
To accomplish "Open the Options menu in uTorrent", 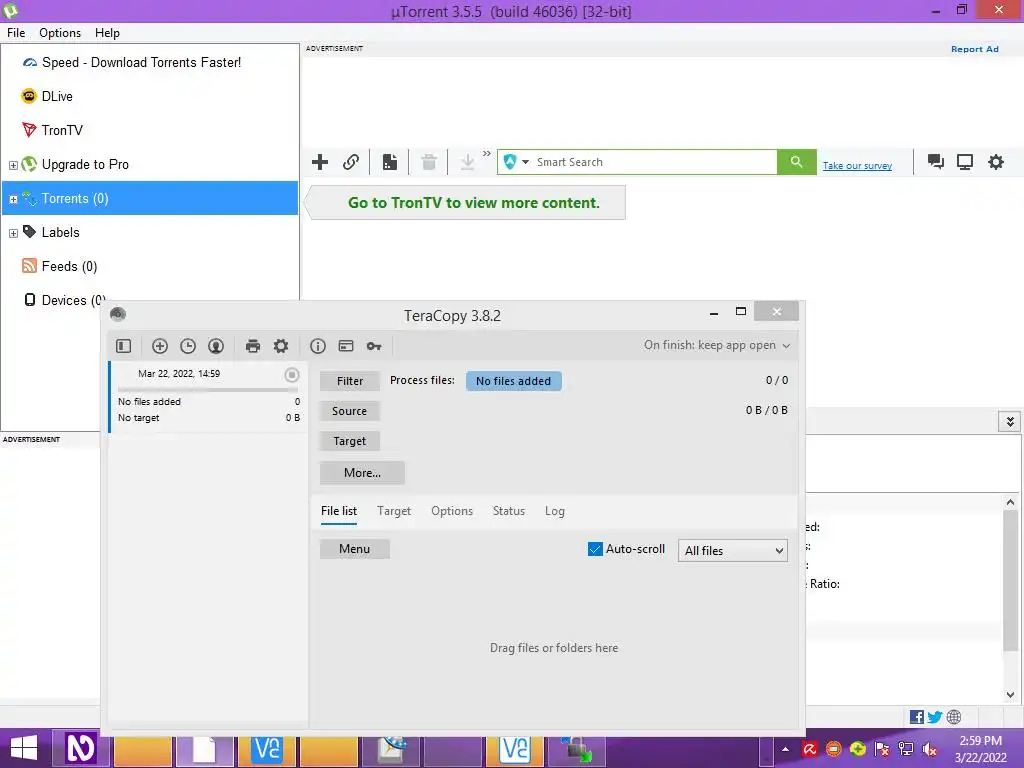I will click(x=59, y=33).
